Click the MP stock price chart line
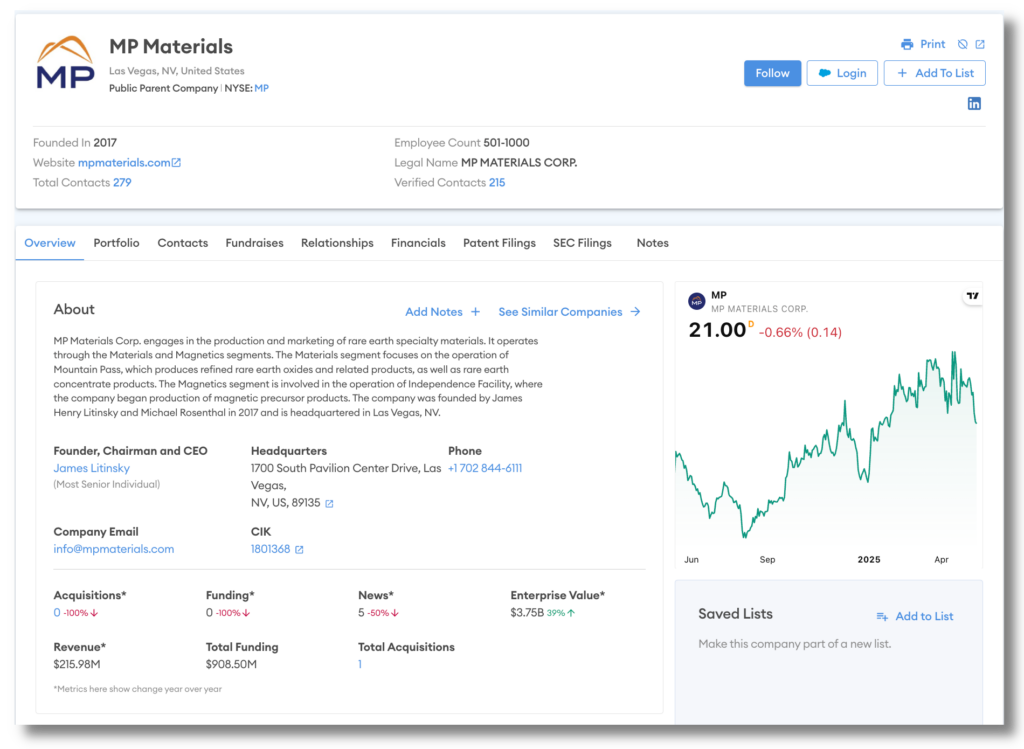The height and width of the screenshot is (749, 1024). click(x=825, y=444)
